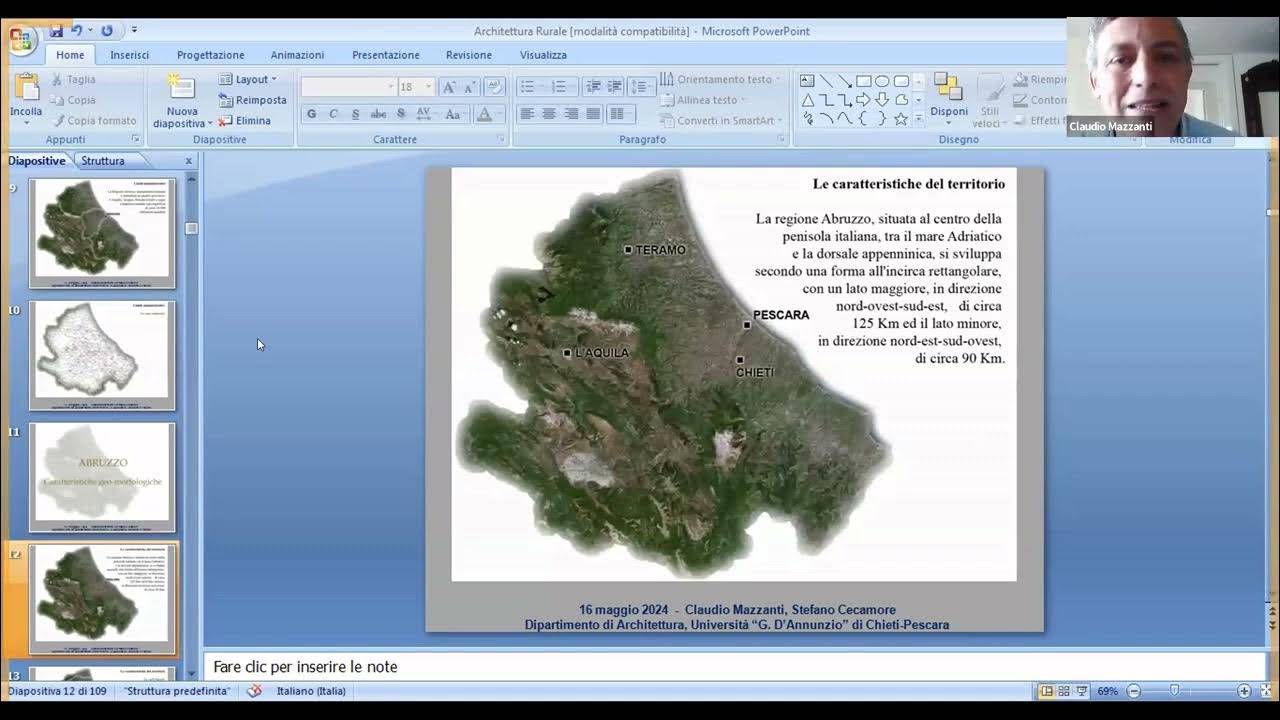Viewport: 1280px width, 720px height.
Task: Toggle underline S formatting
Action: click(x=355, y=114)
